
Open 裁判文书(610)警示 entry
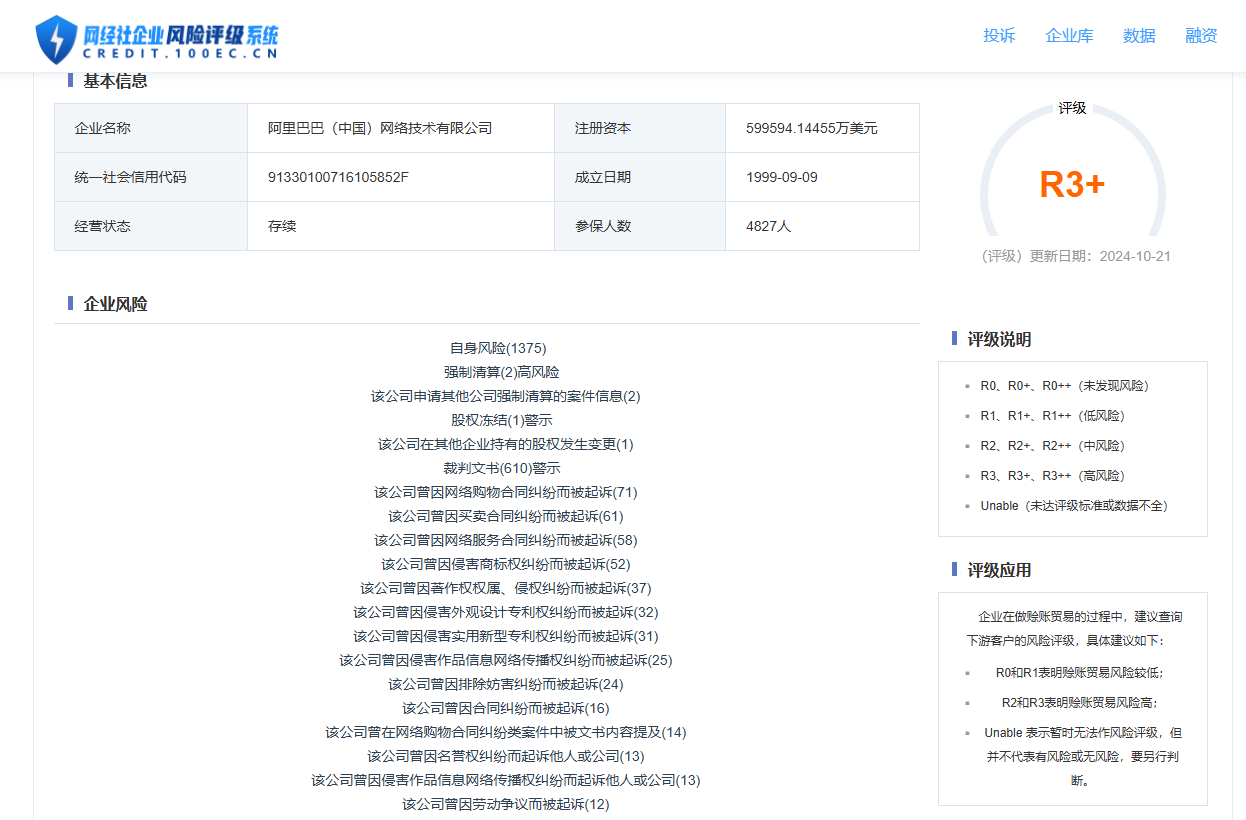coord(501,468)
